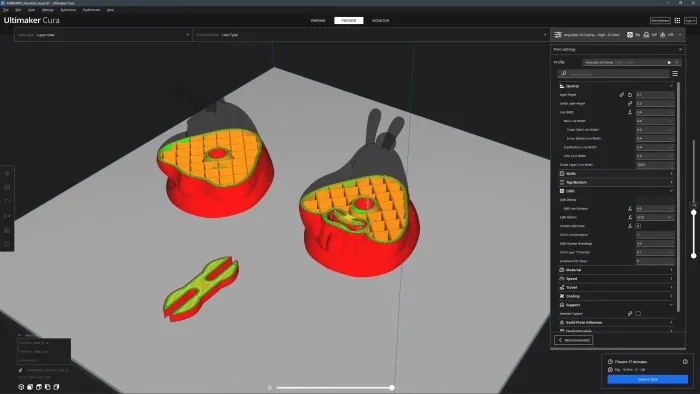This screenshot has width=700, height=394.
Task: Select the Move tool in left toolbar
Action: pyautogui.click(x=7, y=173)
